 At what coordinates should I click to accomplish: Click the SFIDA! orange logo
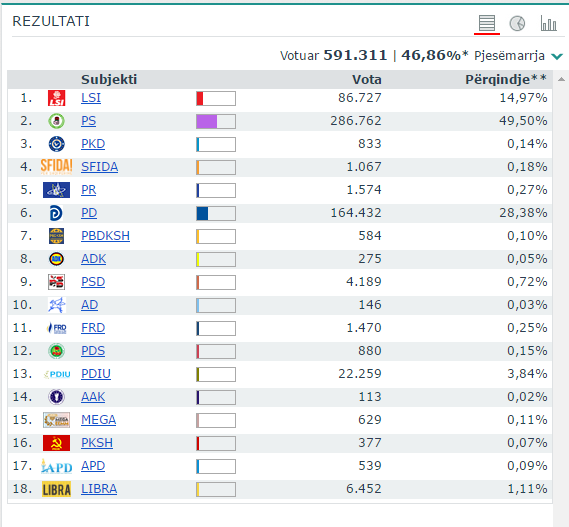tap(56, 167)
